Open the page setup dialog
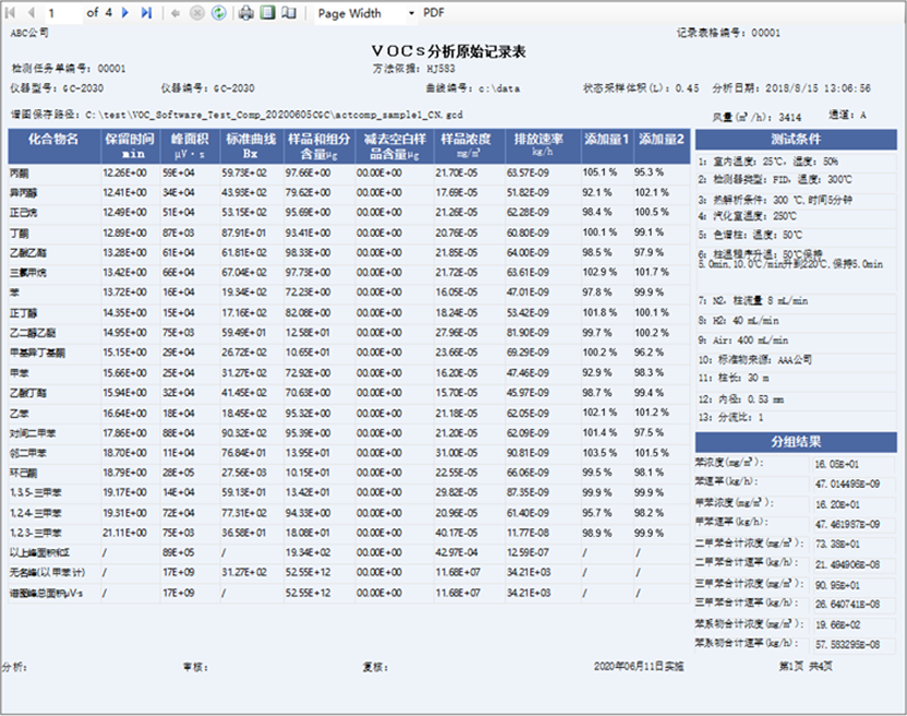The width and height of the screenshot is (907, 716). coord(288,13)
